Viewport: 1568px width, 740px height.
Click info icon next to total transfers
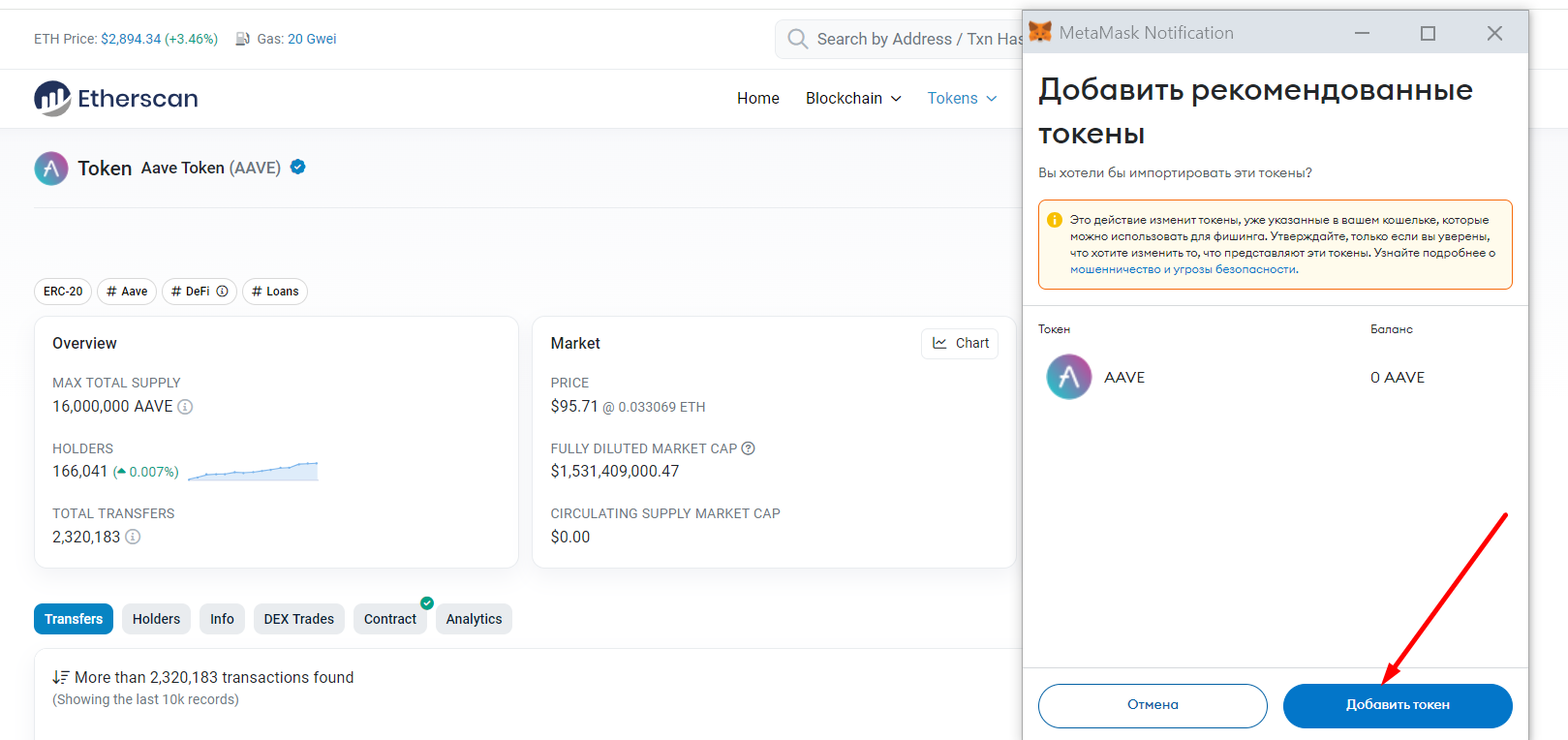pyautogui.click(x=133, y=537)
